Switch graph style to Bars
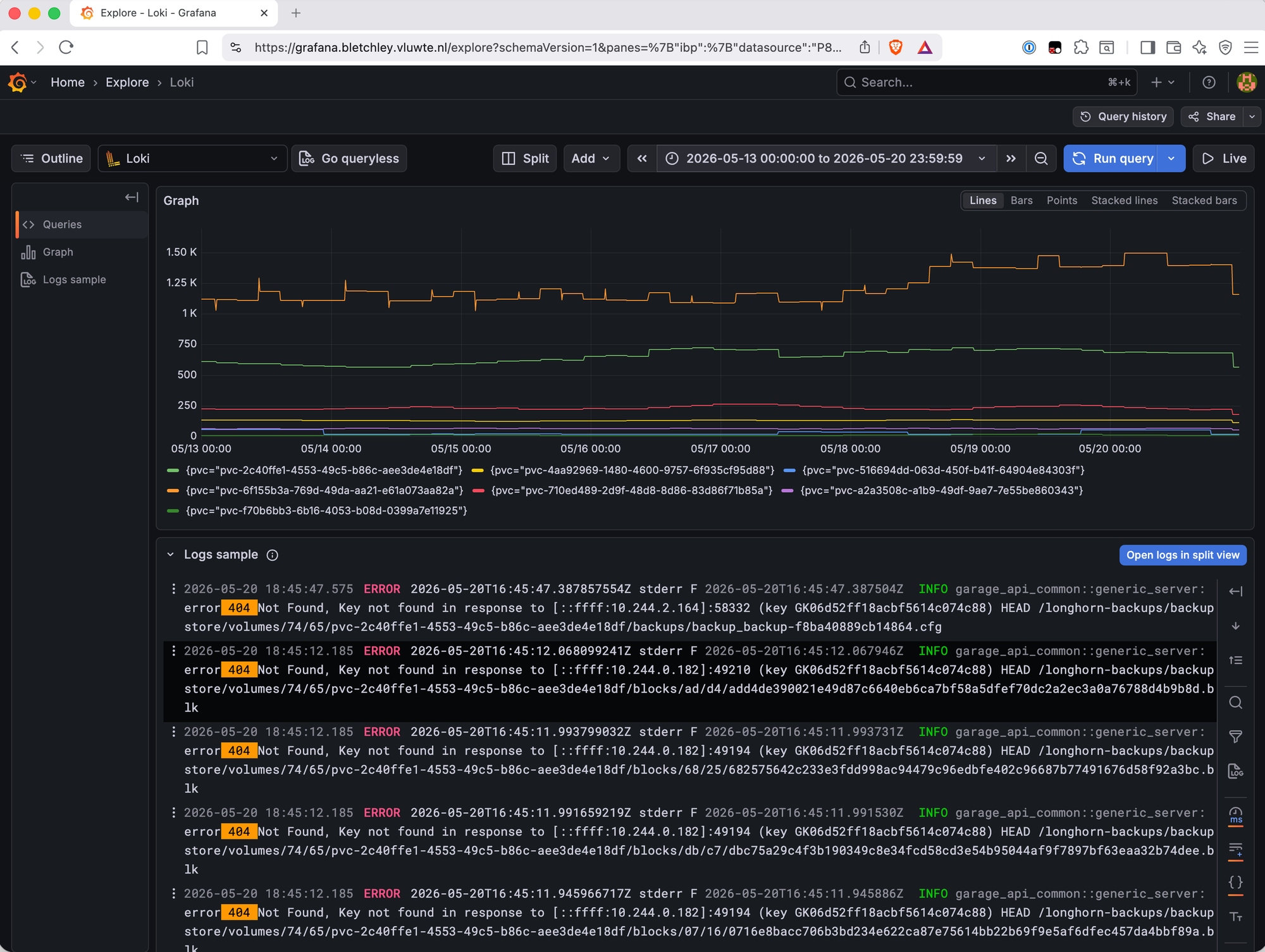Screen dimensions: 1265x952 click(1021, 201)
